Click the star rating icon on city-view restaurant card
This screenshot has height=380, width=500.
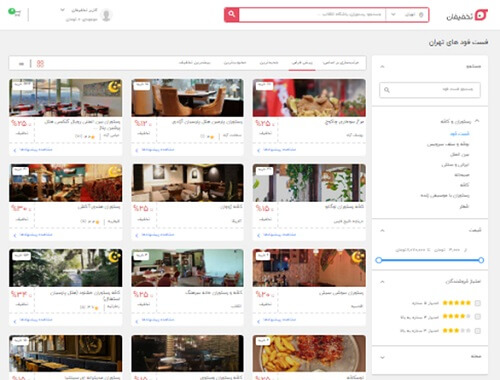[x=93, y=137]
